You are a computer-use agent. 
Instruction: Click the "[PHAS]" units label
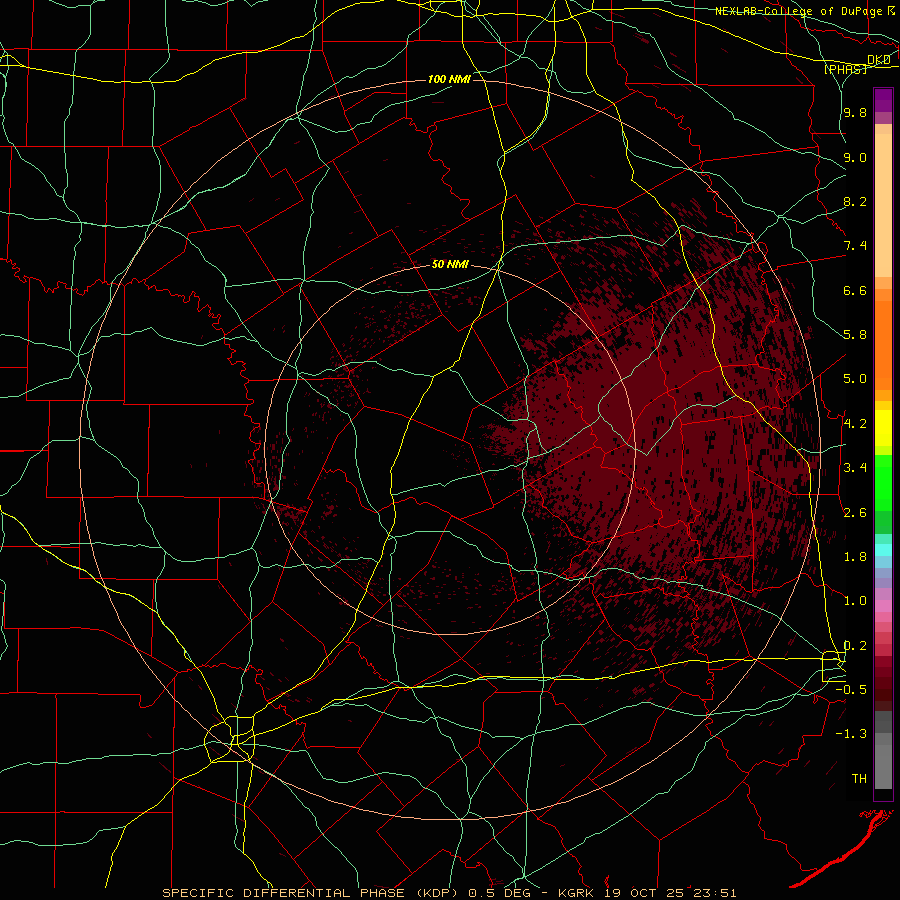[845, 69]
